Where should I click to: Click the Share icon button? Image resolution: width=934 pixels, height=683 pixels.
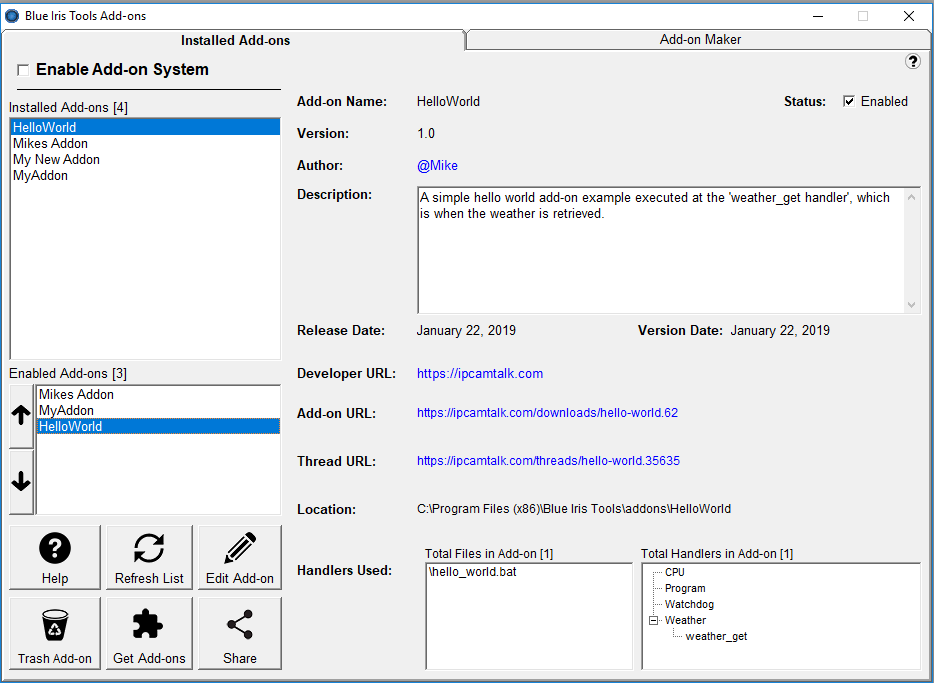coord(240,634)
